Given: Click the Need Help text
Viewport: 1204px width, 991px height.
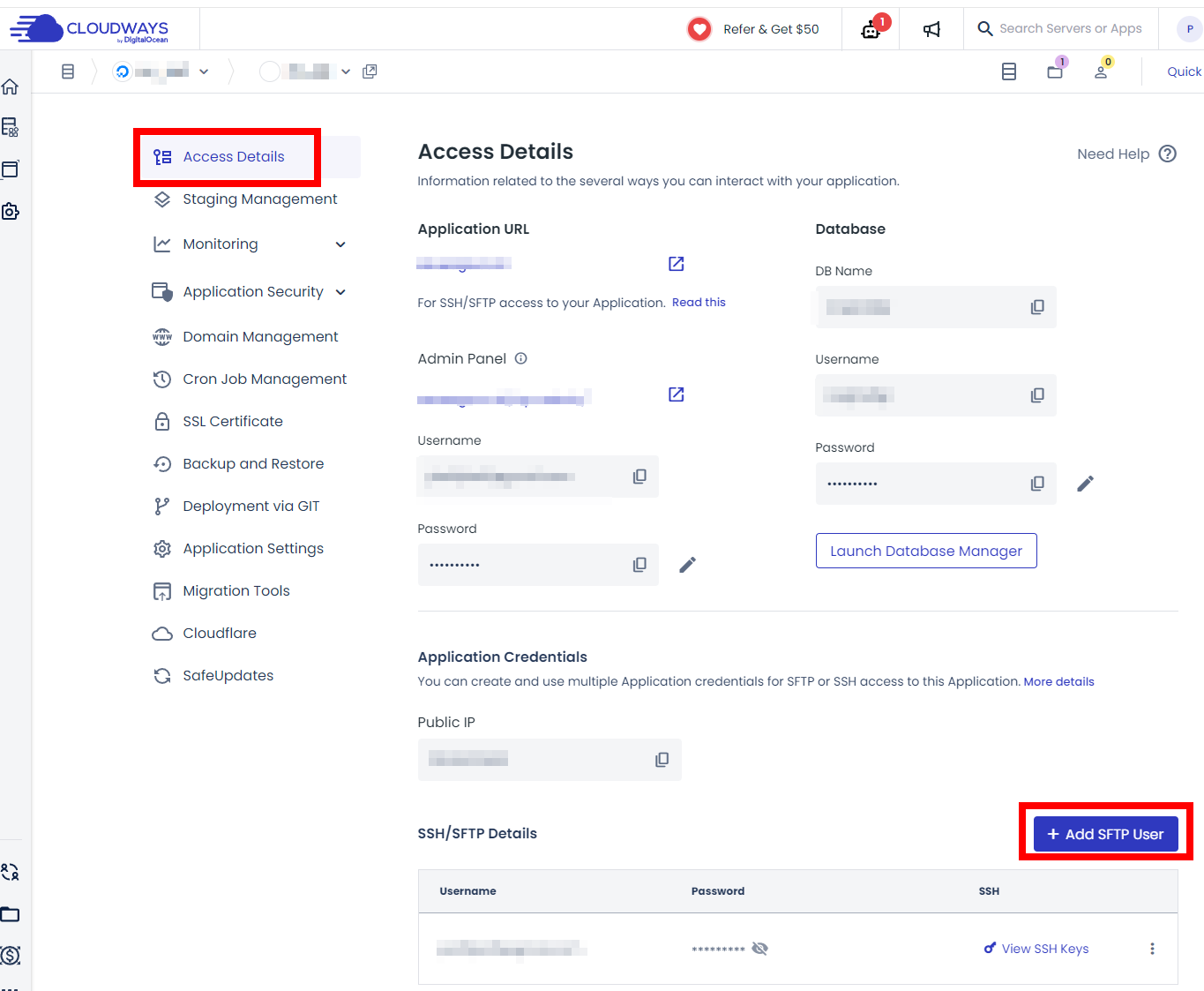Looking at the screenshot, I should tap(1113, 154).
